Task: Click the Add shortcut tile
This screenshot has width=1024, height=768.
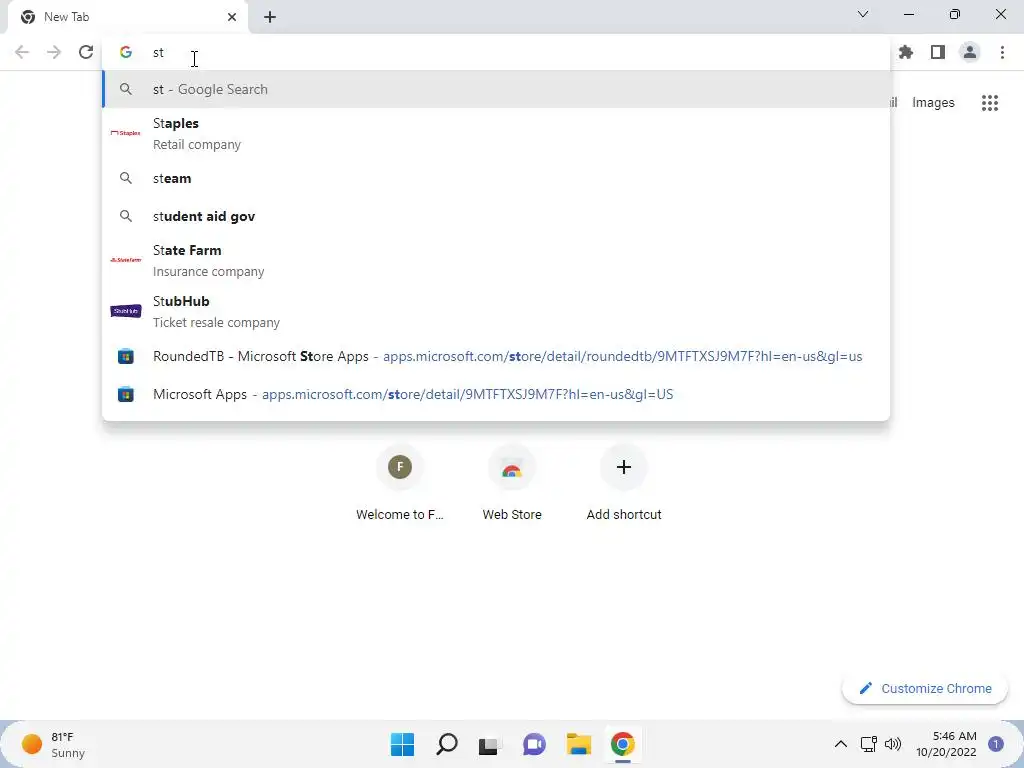Action: tap(624, 483)
